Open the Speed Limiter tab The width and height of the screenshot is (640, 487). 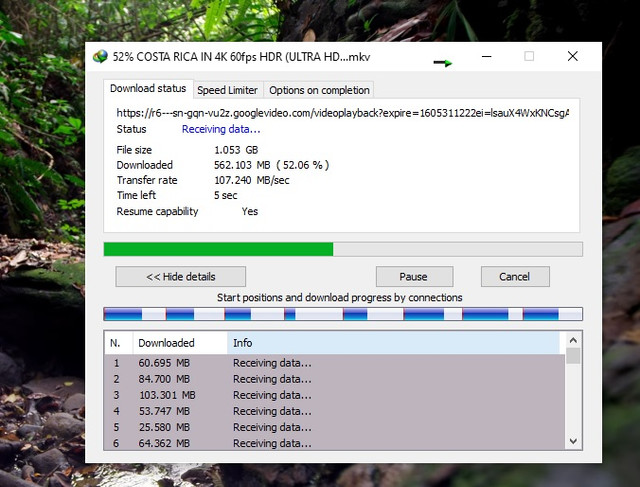[227, 90]
